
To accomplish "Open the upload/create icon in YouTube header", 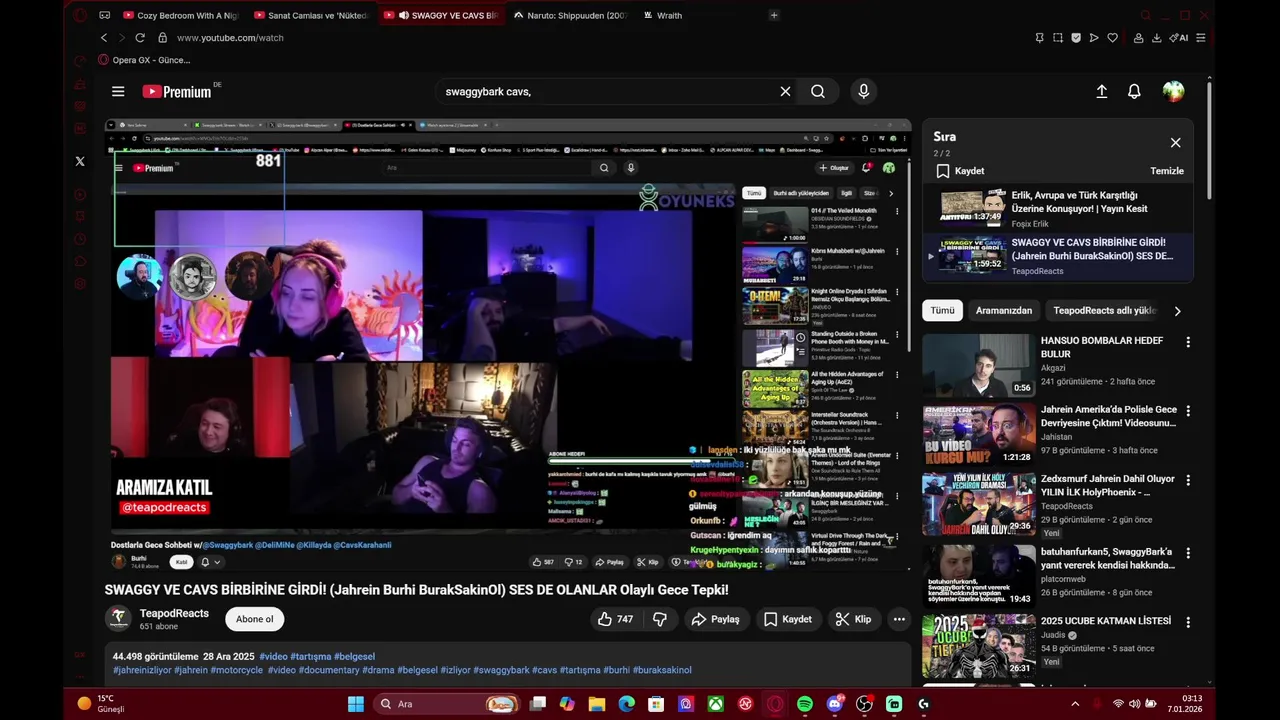I will tap(1101, 91).
